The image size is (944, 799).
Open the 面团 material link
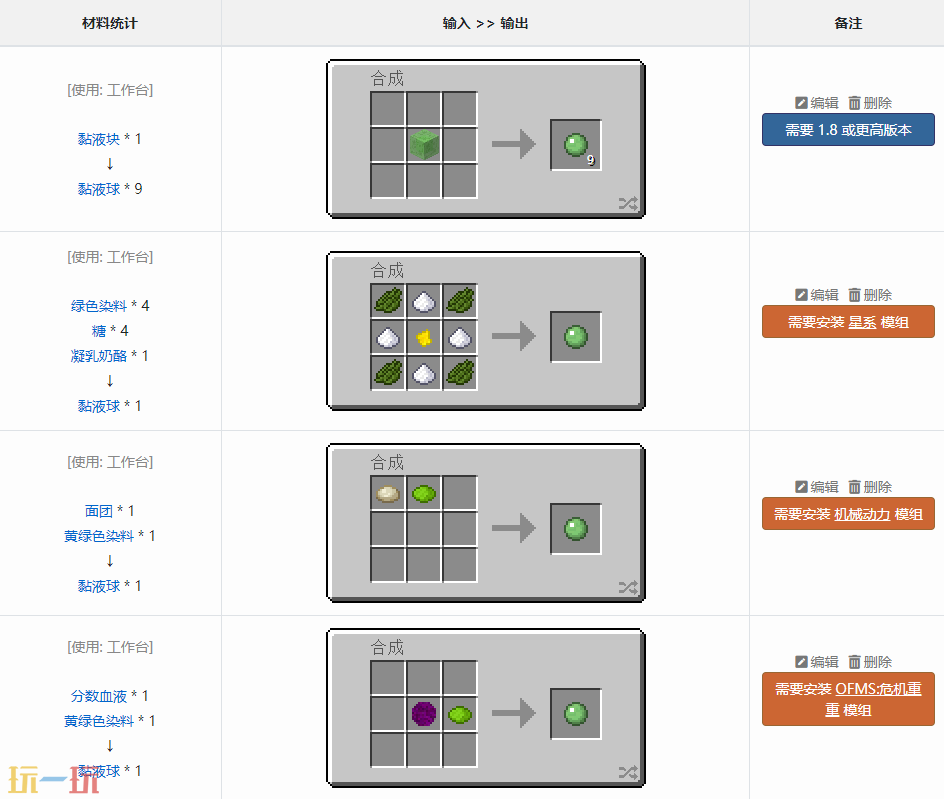coord(99,511)
